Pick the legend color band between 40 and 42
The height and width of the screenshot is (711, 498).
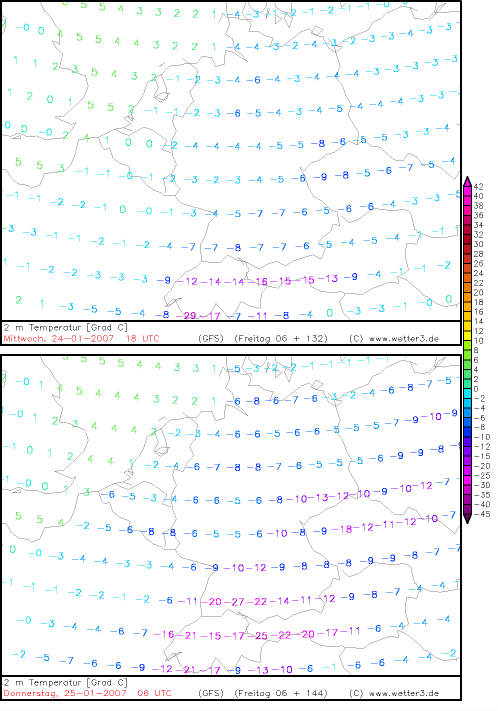coord(468,191)
